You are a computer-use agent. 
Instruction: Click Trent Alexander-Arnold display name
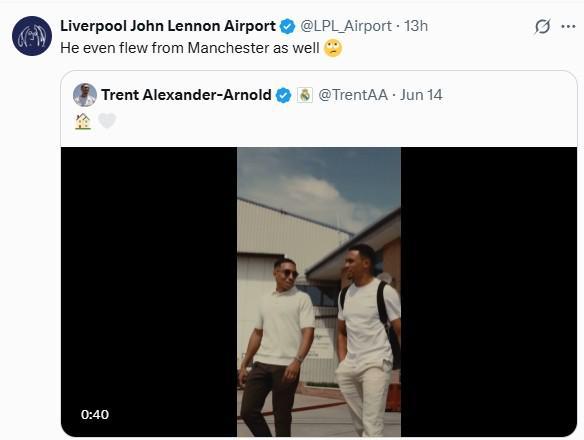tap(186, 95)
